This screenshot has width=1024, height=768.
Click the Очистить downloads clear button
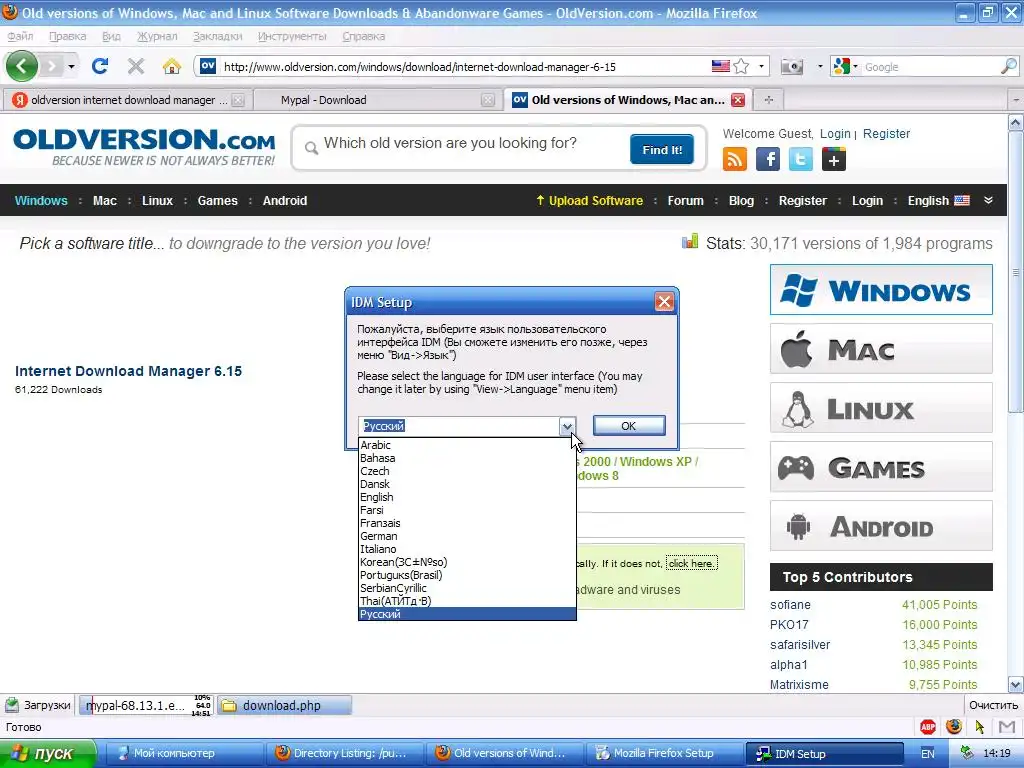click(993, 705)
